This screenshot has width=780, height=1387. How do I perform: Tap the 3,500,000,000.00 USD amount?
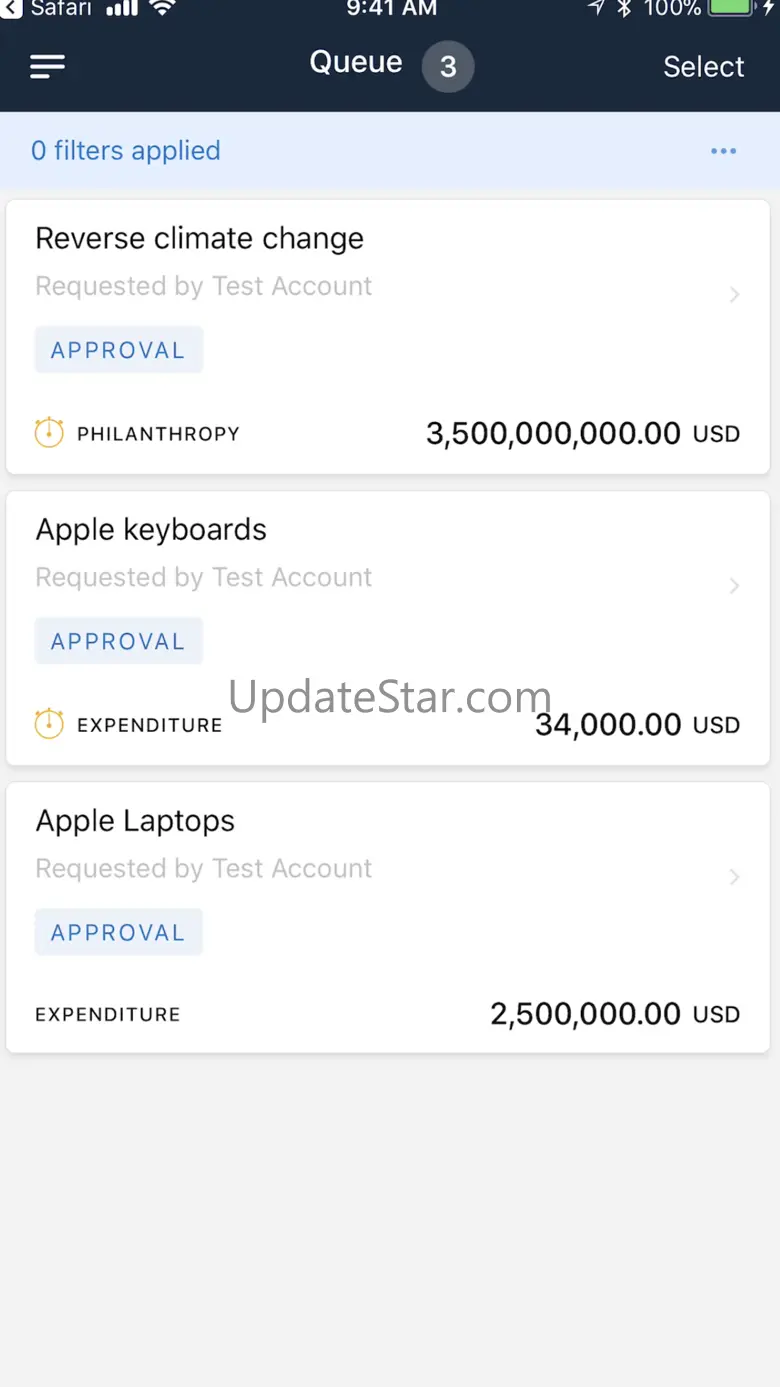point(582,433)
